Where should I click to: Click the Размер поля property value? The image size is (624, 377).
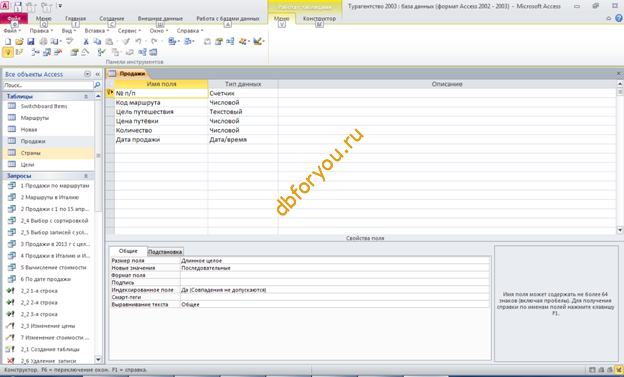point(334,261)
